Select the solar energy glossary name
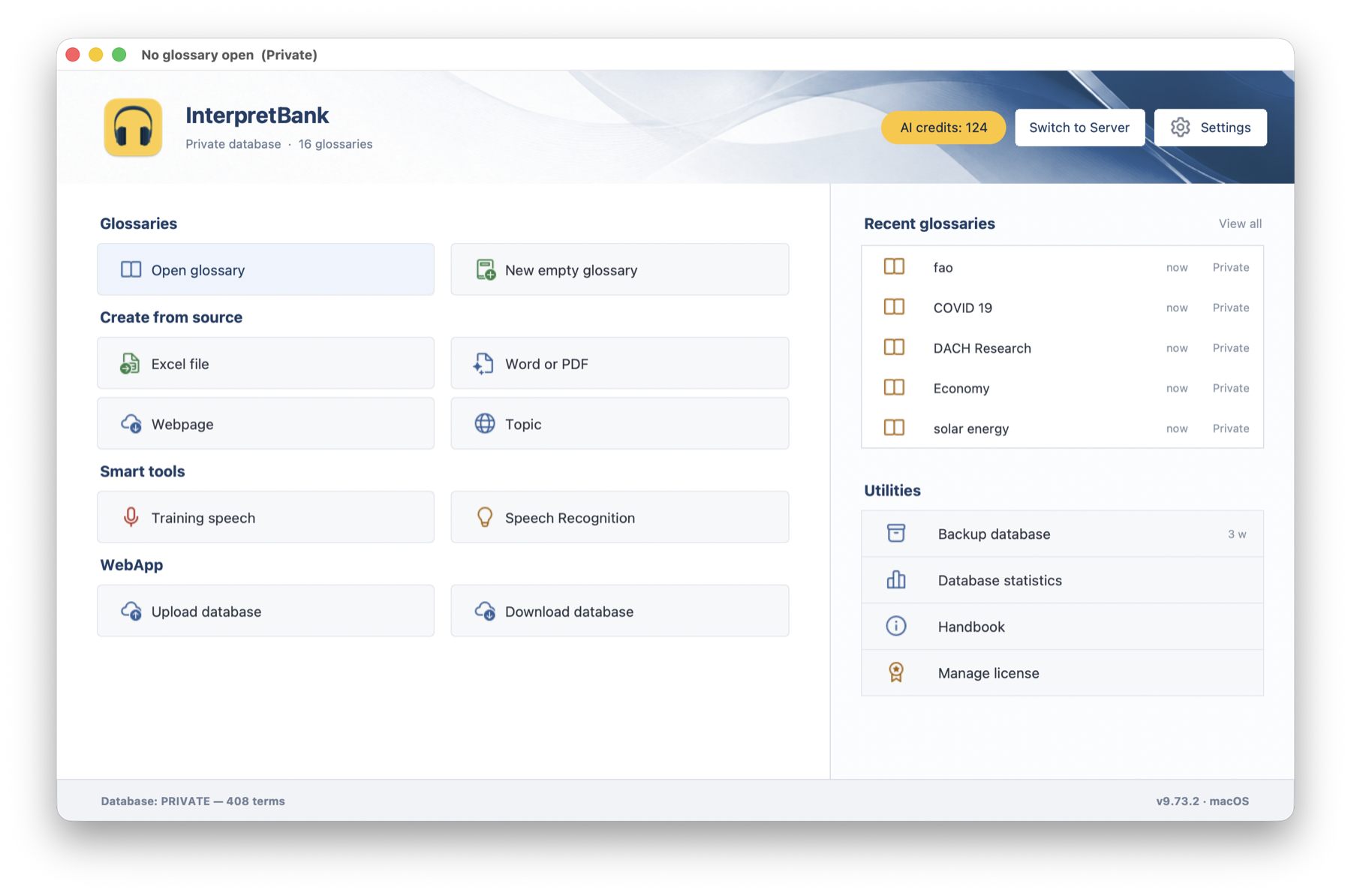This screenshot has height=896, width=1351. (970, 428)
